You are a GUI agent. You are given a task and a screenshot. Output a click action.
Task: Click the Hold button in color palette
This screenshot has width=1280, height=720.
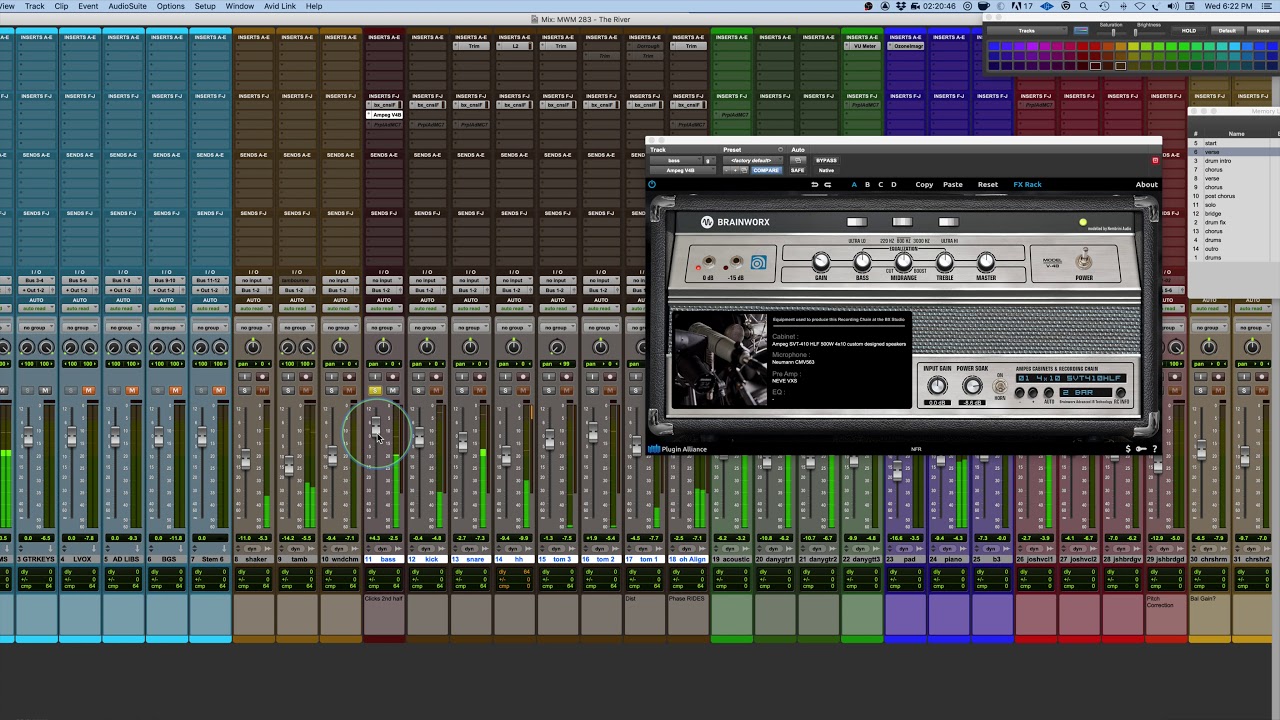coord(1189,31)
